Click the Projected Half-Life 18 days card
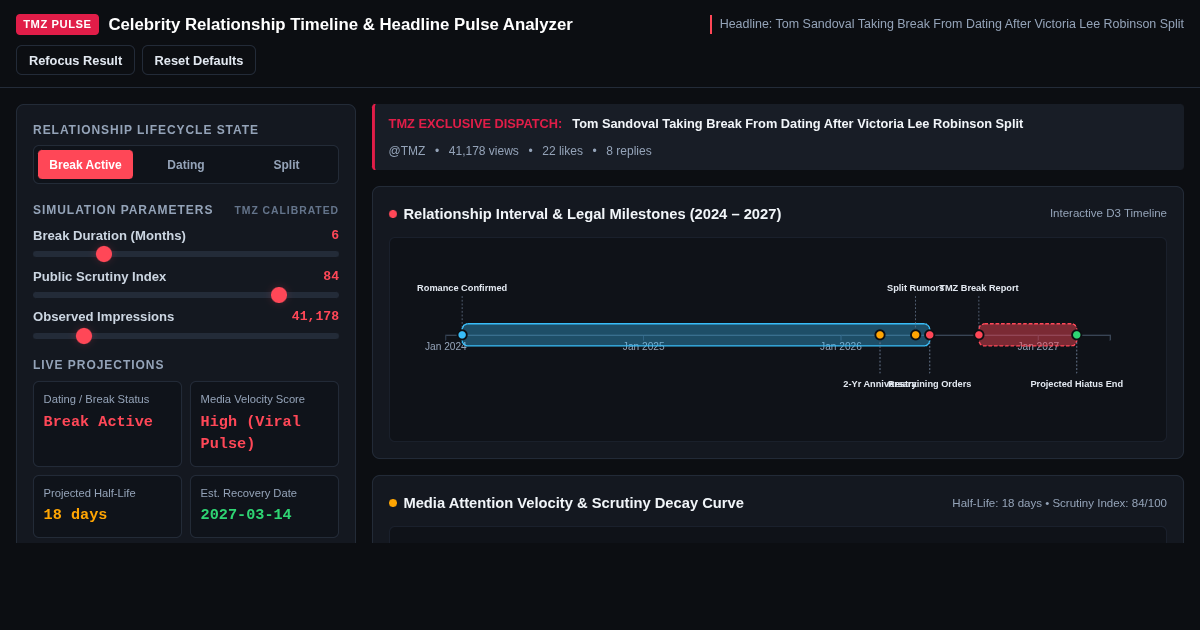 [x=107, y=506]
